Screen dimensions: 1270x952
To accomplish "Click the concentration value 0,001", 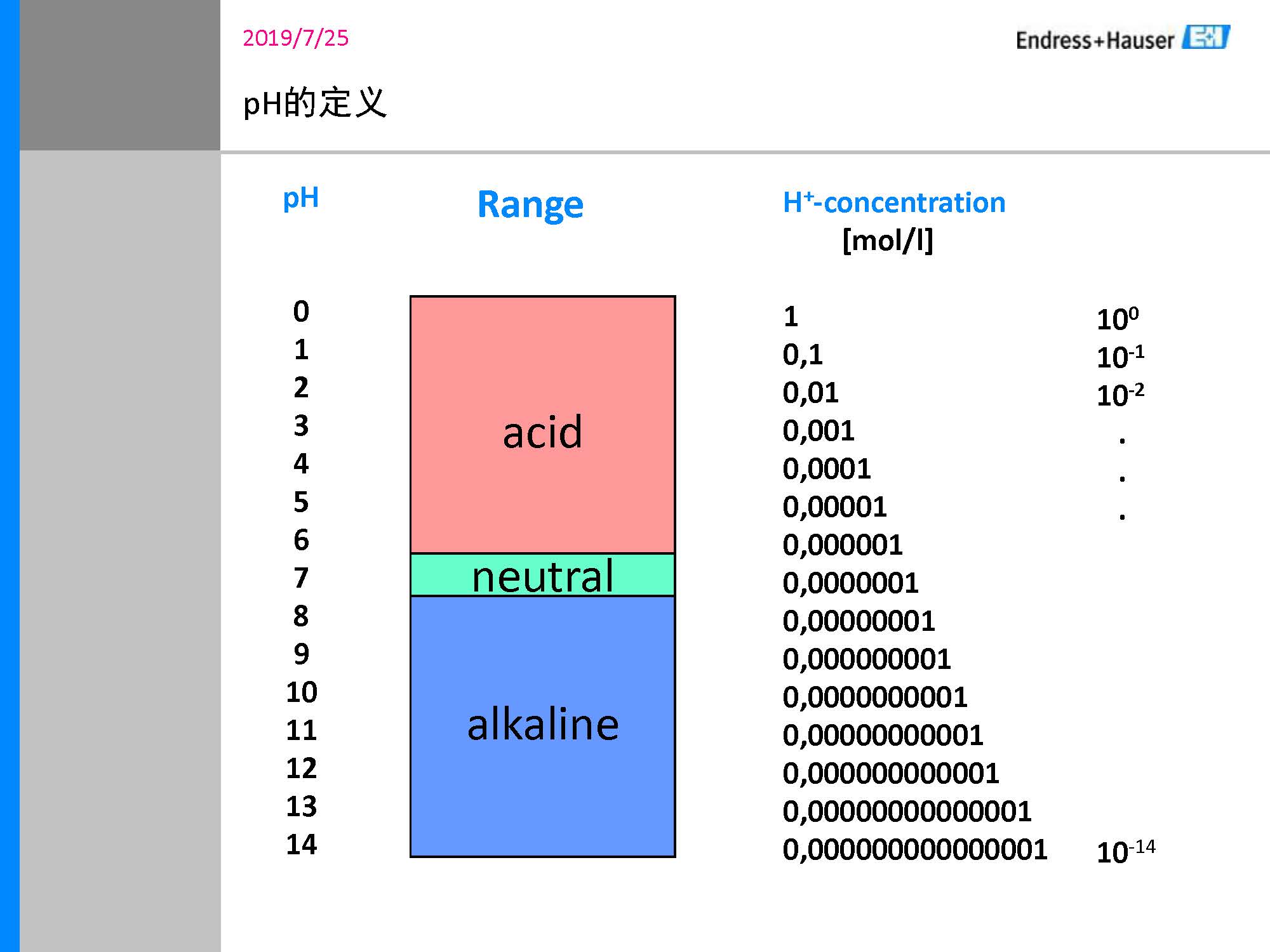I will pyautogui.click(x=819, y=430).
